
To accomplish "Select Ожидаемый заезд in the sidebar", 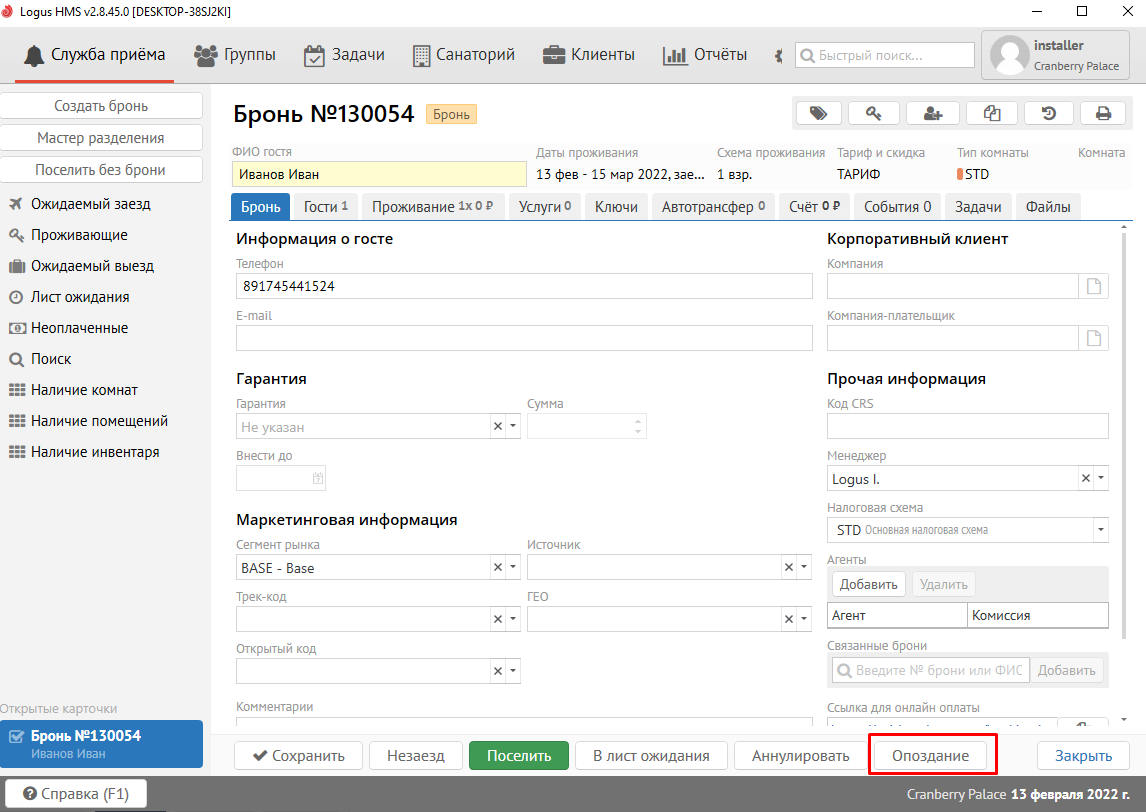I will click(90, 204).
